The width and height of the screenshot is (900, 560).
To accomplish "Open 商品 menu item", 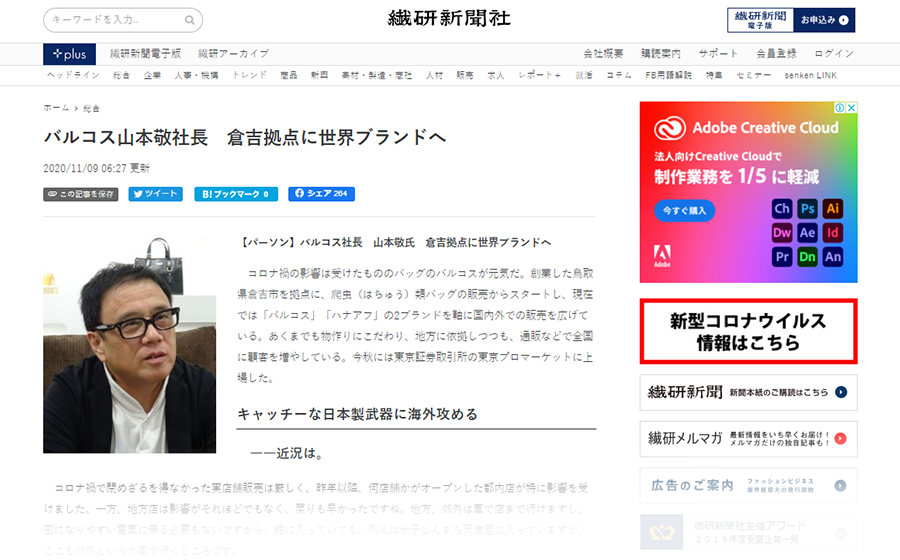I will pos(289,75).
